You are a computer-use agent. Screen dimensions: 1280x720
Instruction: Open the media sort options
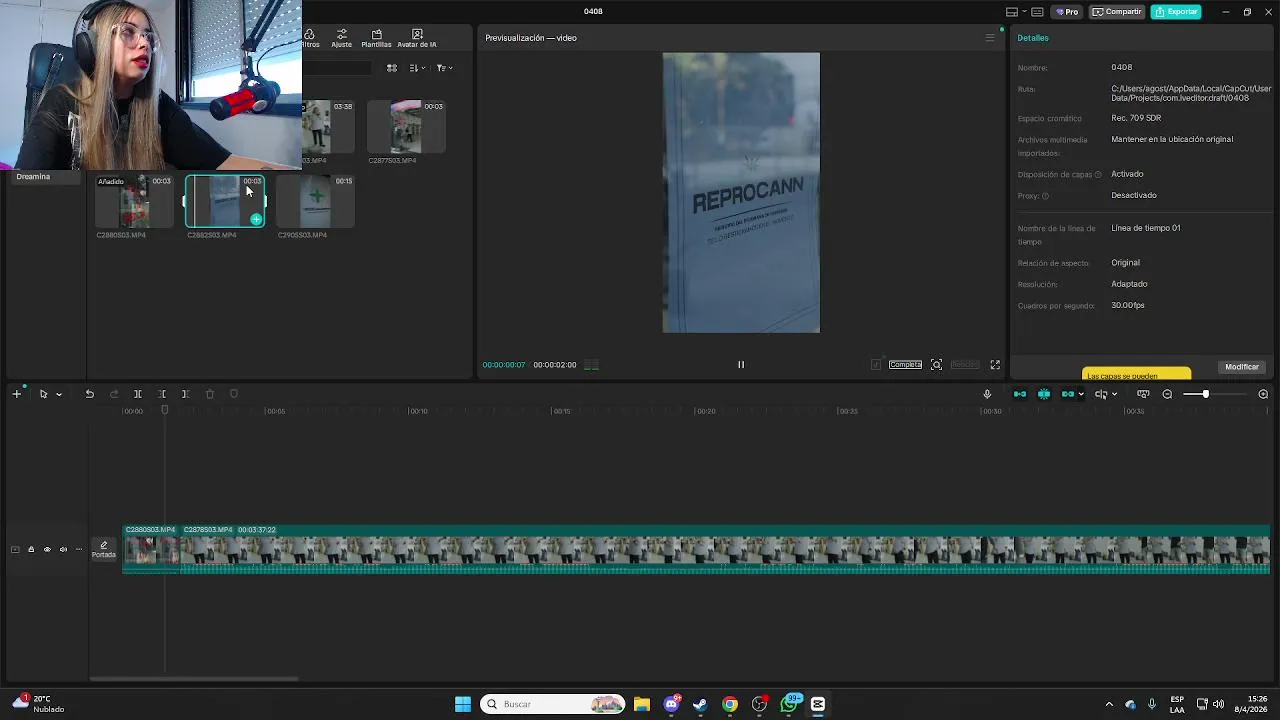tap(416, 68)
